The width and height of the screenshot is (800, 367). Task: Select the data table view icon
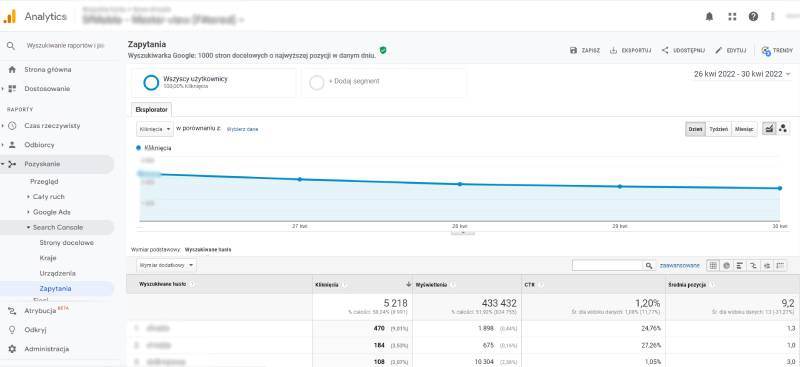pyautogui.click(x=713, y=265)
